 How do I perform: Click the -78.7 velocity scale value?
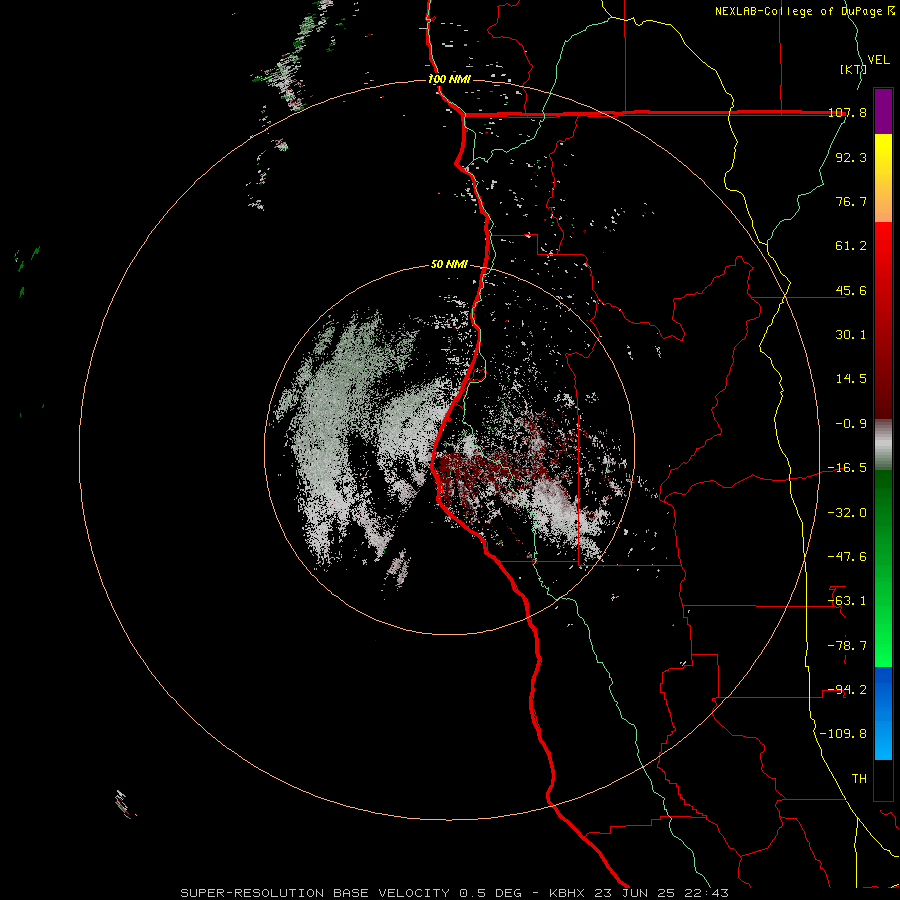(x=847, y=646)
